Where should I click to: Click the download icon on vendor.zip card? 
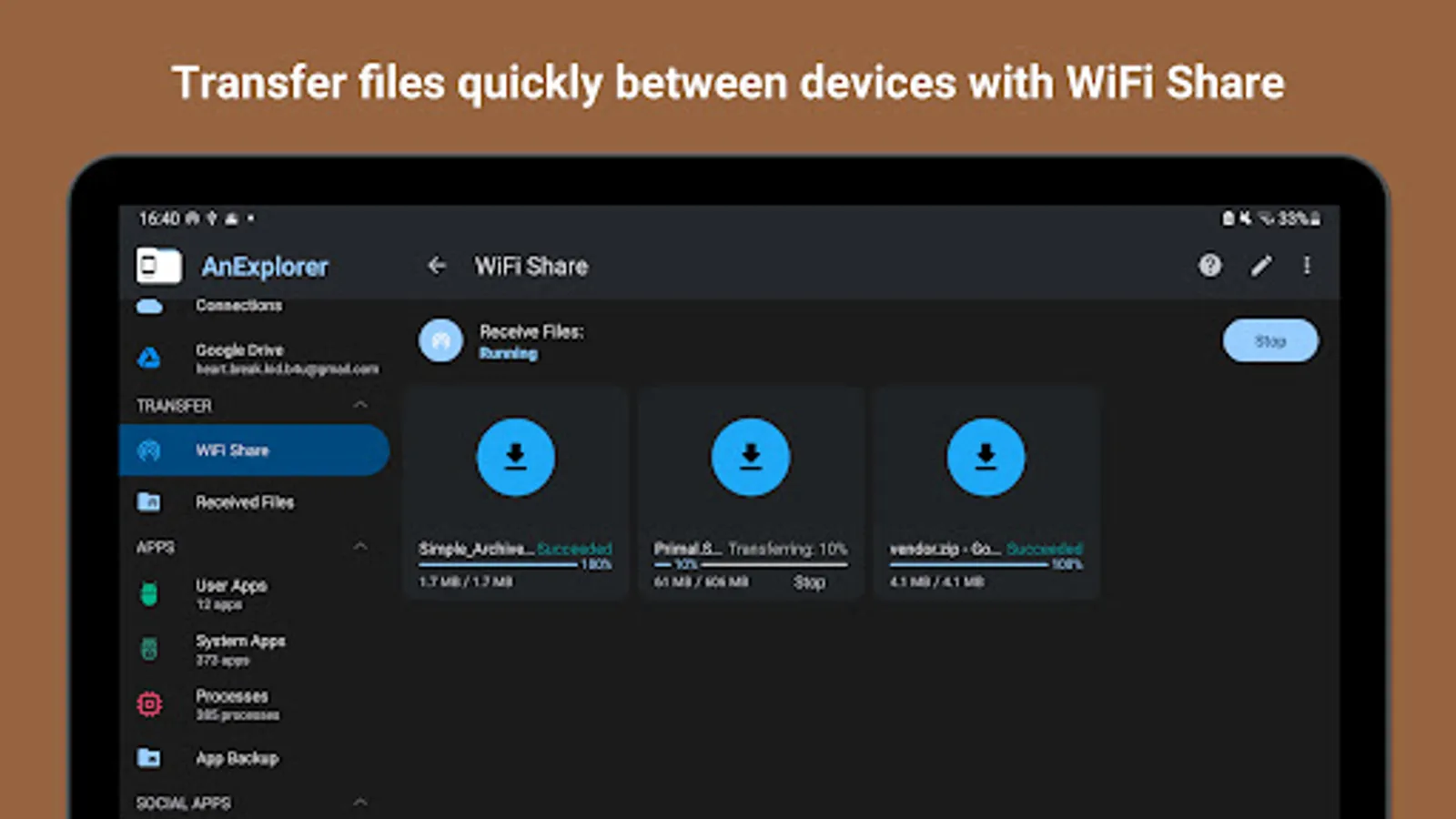coord(986,457)
